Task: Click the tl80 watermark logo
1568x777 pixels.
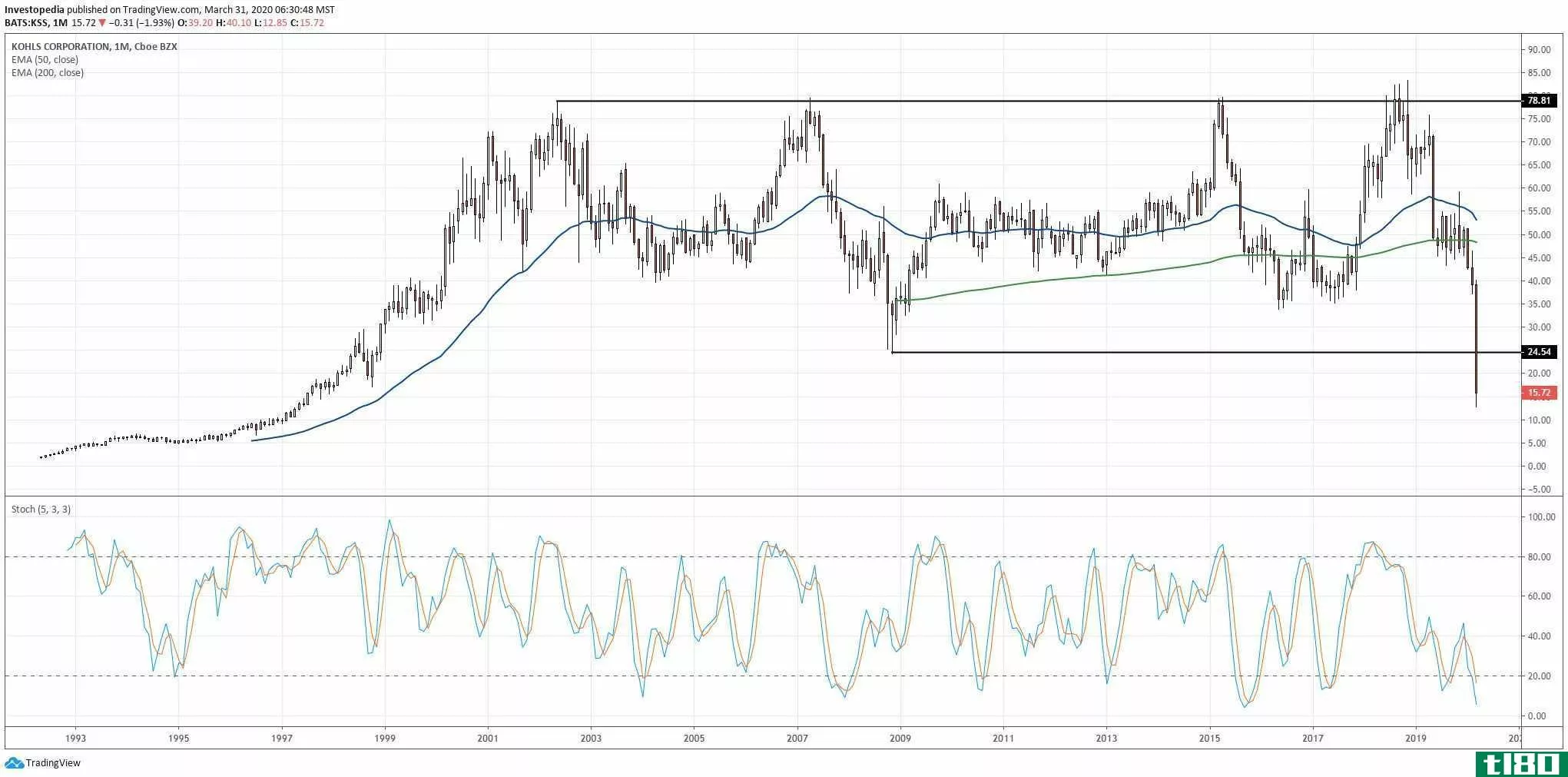Action: pyautogui.click(x=1520, y=764)
